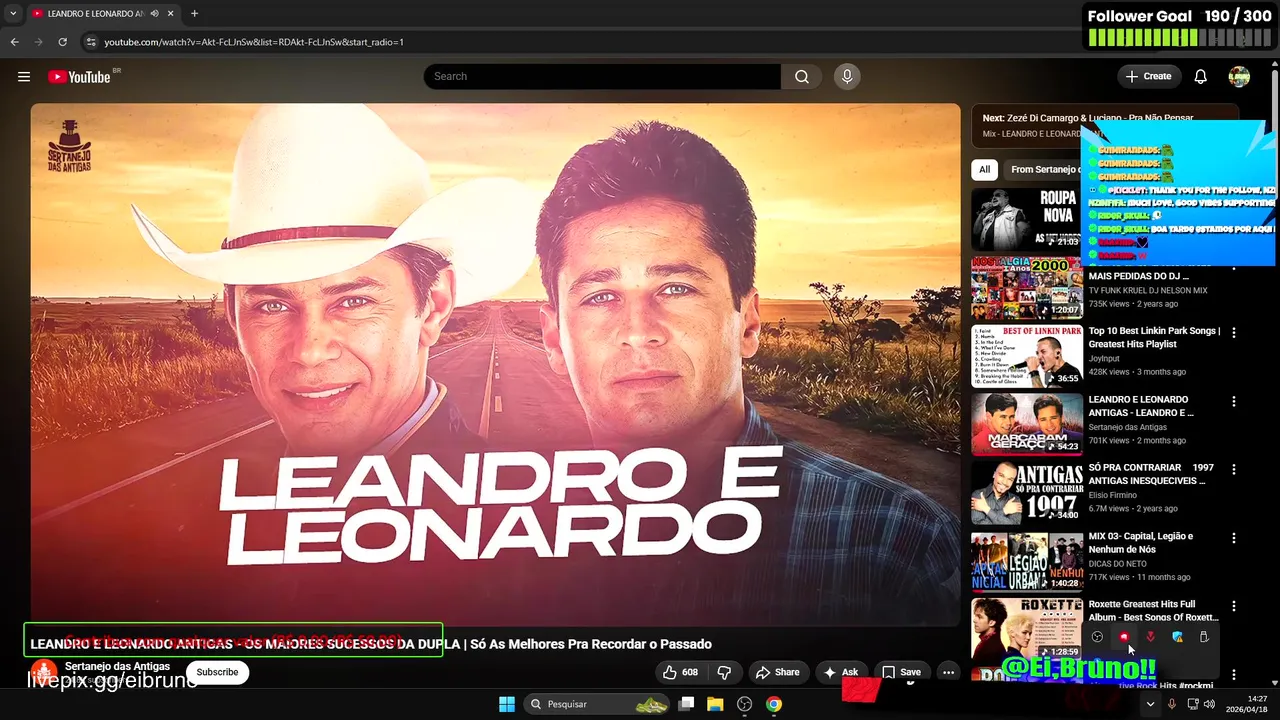Click TV FUNK KRUEL DJ NELSON MIX channel

pyautogui.click(x=1148, y=290)
